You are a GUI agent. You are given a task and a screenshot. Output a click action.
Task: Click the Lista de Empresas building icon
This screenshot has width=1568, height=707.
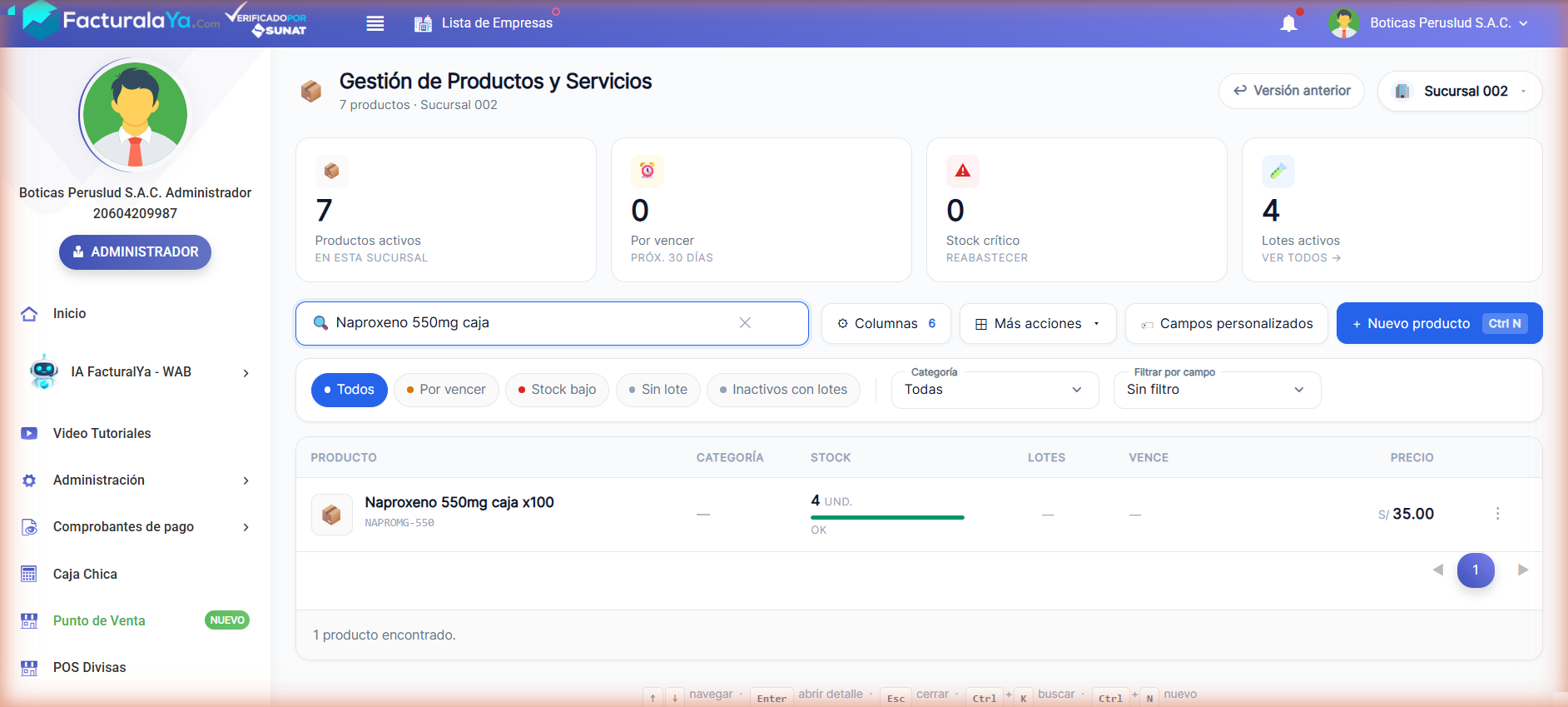[423, 23]
